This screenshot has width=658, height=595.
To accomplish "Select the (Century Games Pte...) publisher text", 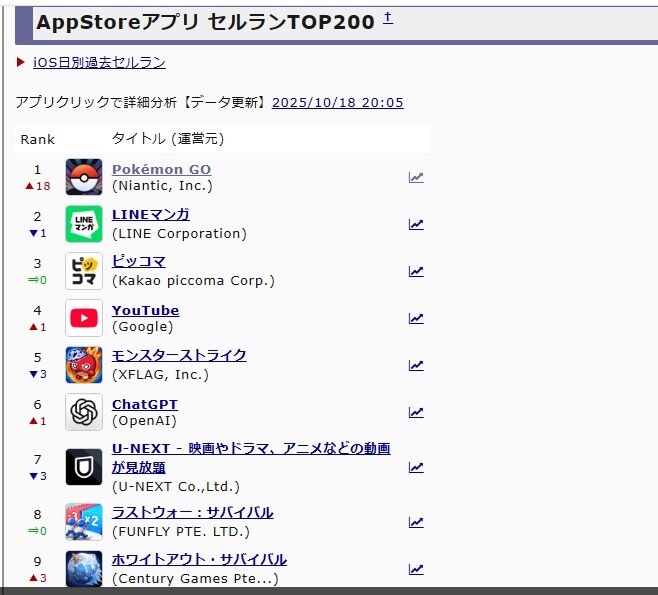I will coord(195,578).
